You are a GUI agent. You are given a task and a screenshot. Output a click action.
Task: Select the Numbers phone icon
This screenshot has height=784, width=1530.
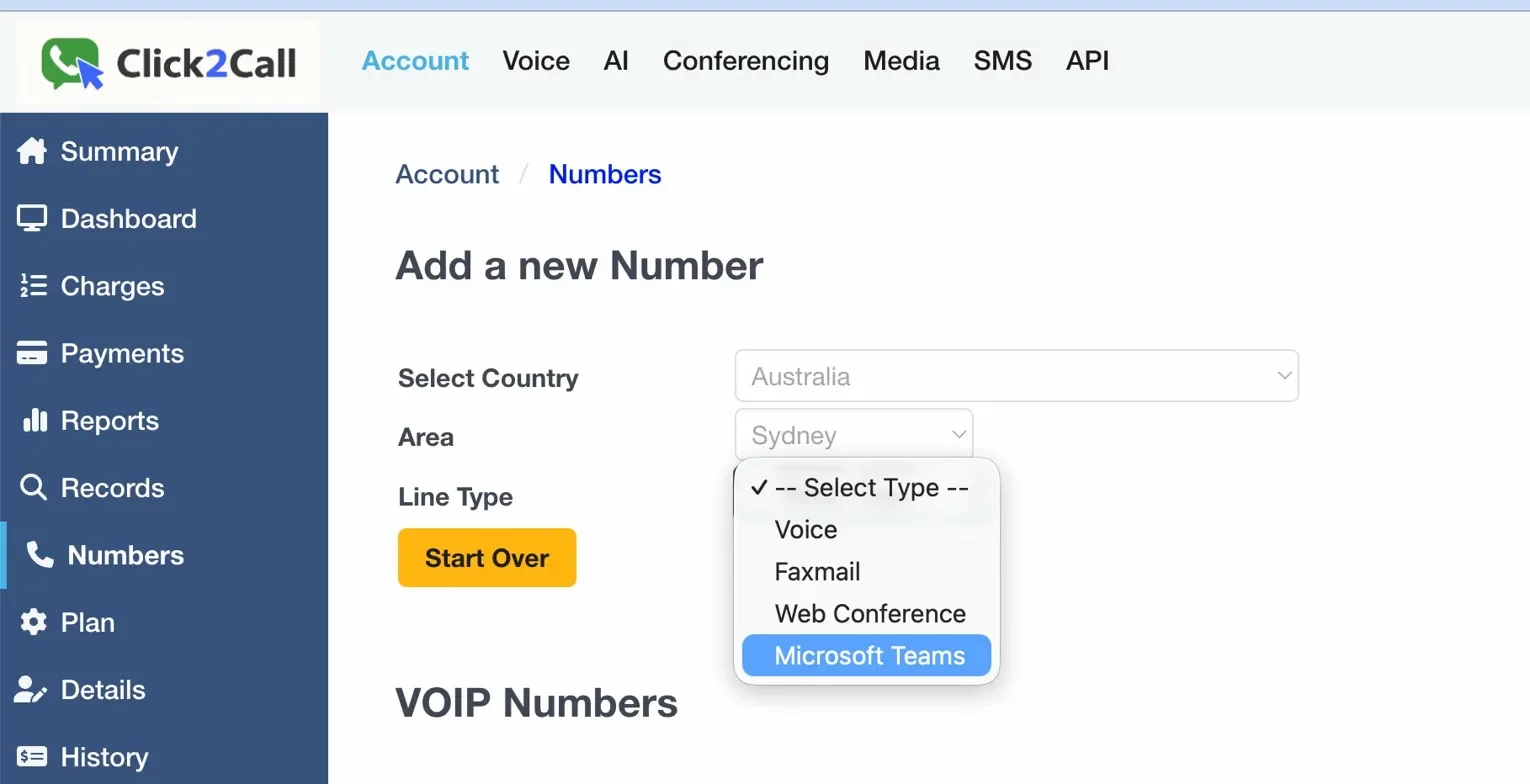[x=38, y=555]
